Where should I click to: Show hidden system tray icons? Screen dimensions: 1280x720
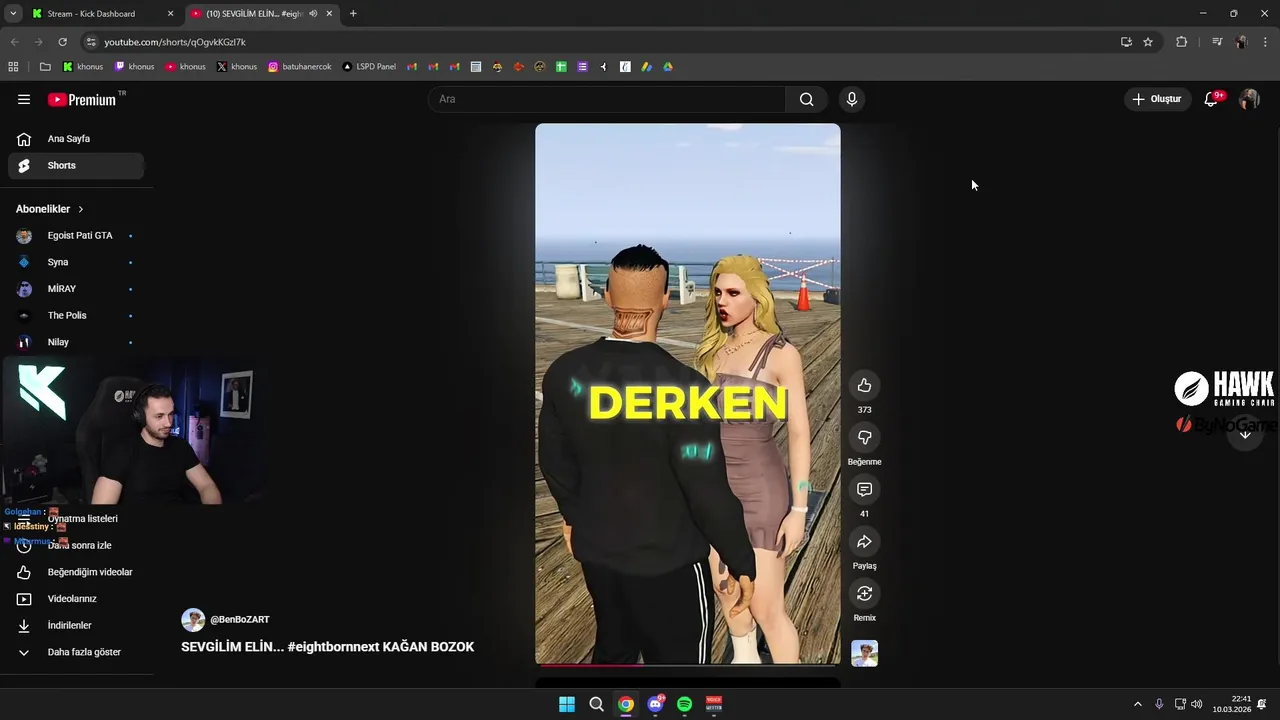coord(1137,704)
